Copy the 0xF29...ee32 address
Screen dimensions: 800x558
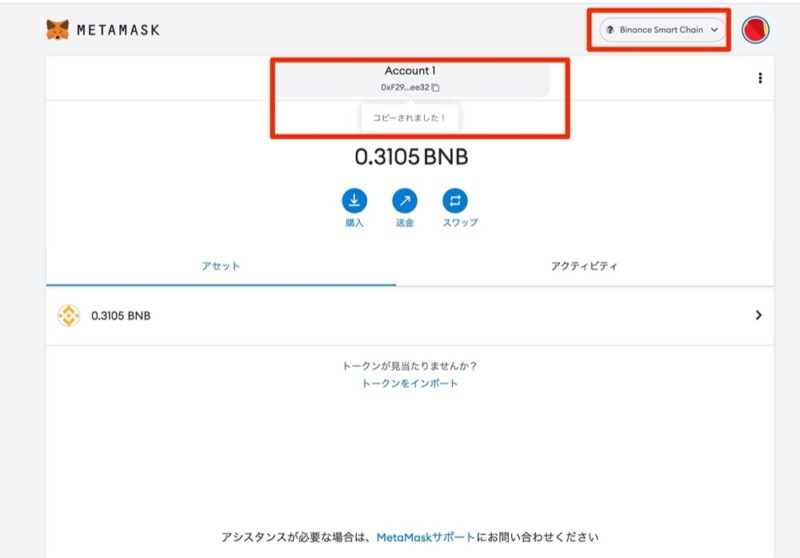tap(410, 87)
